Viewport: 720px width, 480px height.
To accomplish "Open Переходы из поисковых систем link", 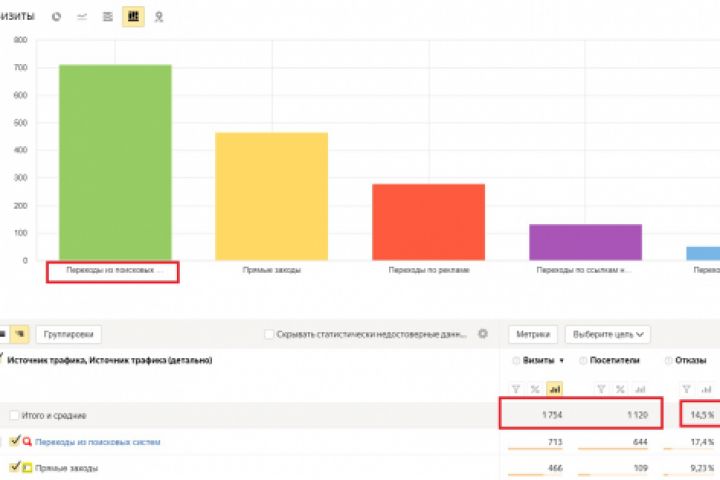I will click(97, 442).
